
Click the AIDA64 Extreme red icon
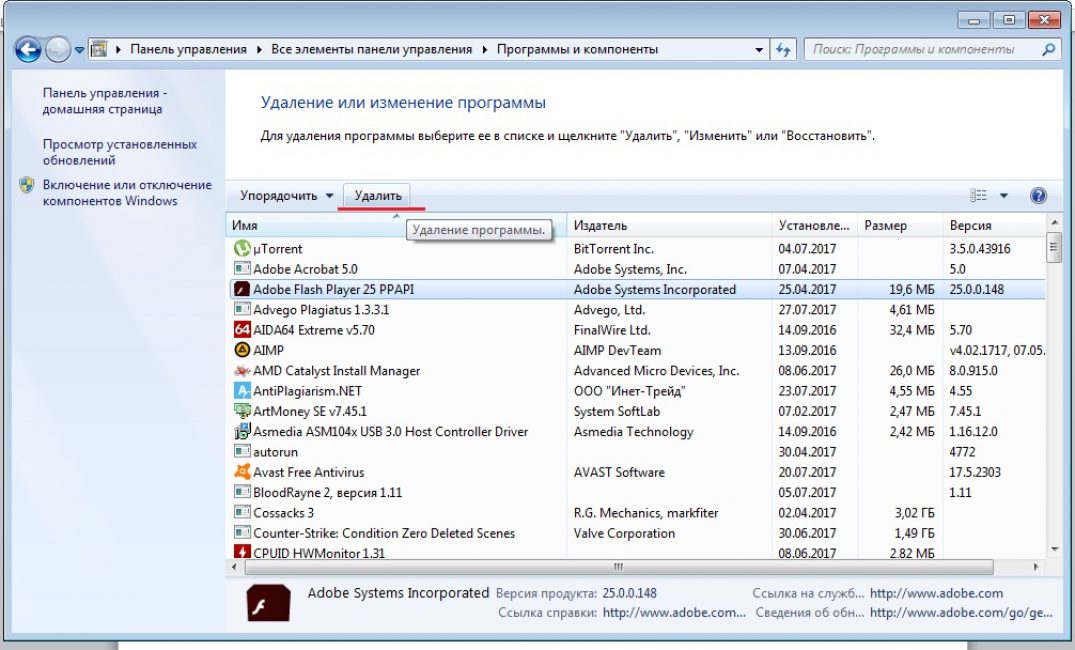coord(242,330)
